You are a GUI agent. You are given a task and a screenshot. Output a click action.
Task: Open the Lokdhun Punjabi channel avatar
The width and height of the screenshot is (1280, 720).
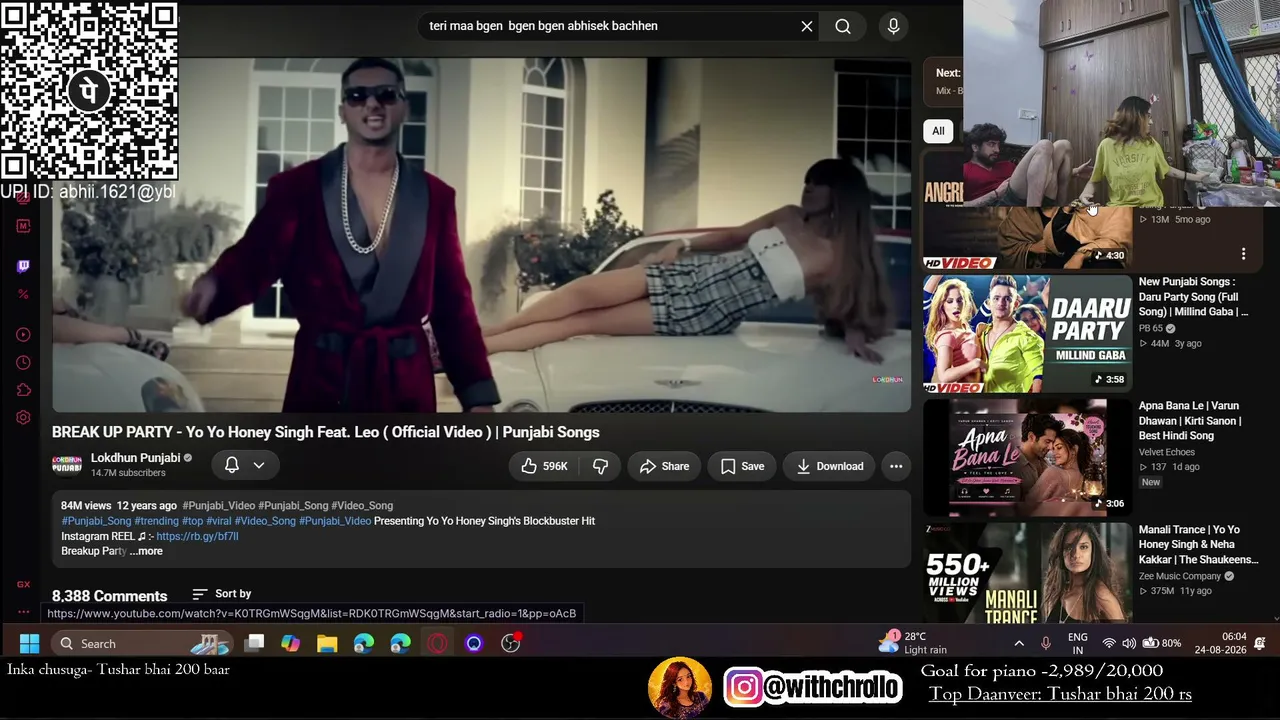pyautogui.click(x=67, y=465)
